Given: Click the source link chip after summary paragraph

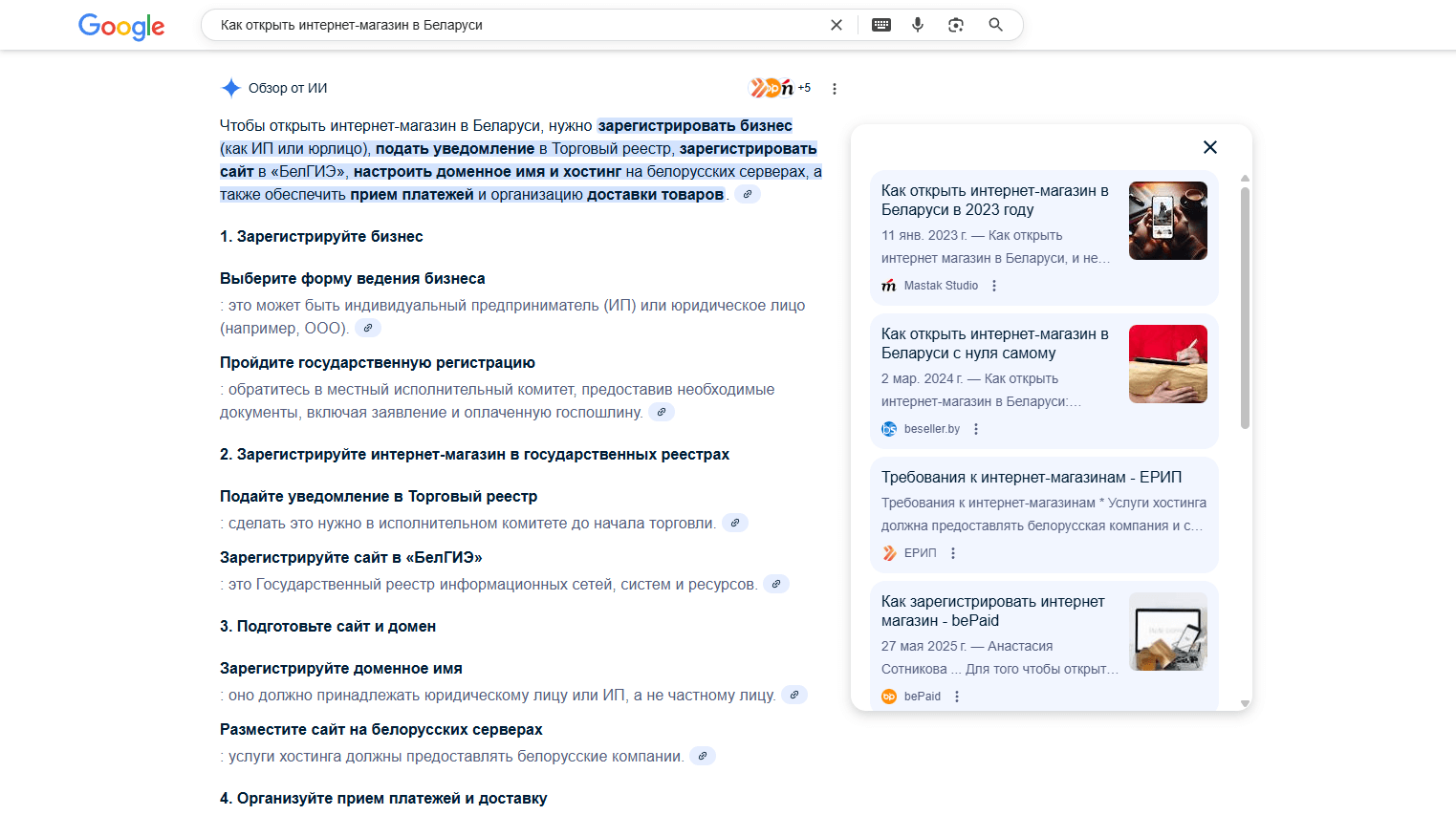Looking at the screenshot, I should [748, 195].
